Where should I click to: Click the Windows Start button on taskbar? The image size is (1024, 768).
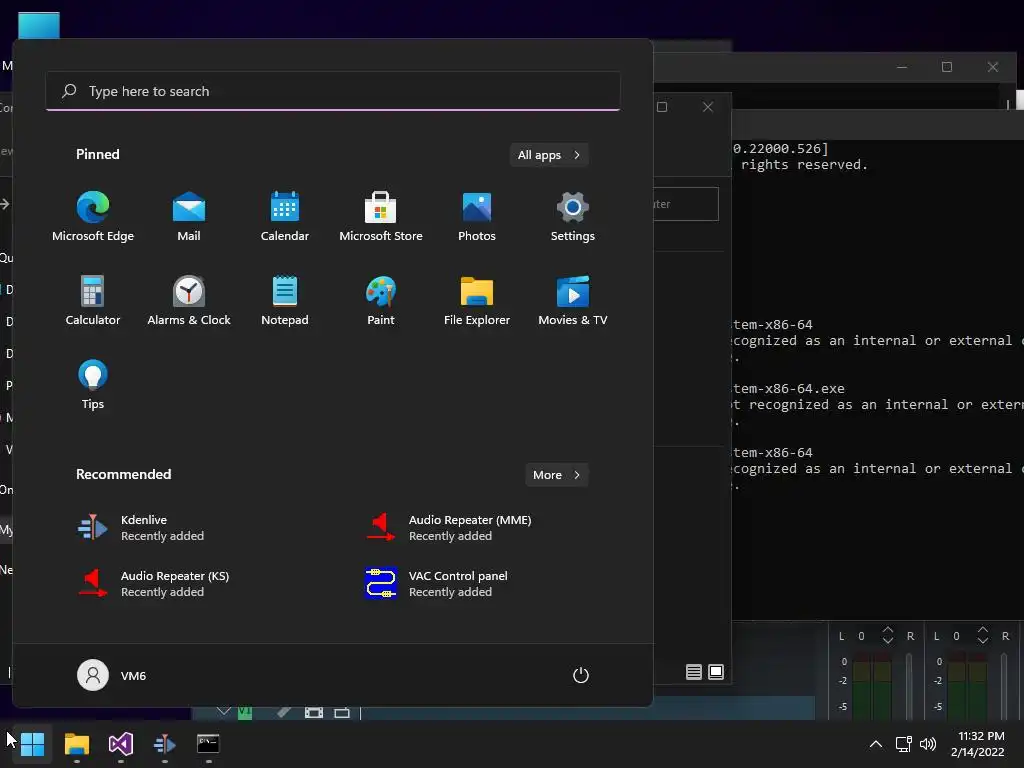click(x=32, y=744)
